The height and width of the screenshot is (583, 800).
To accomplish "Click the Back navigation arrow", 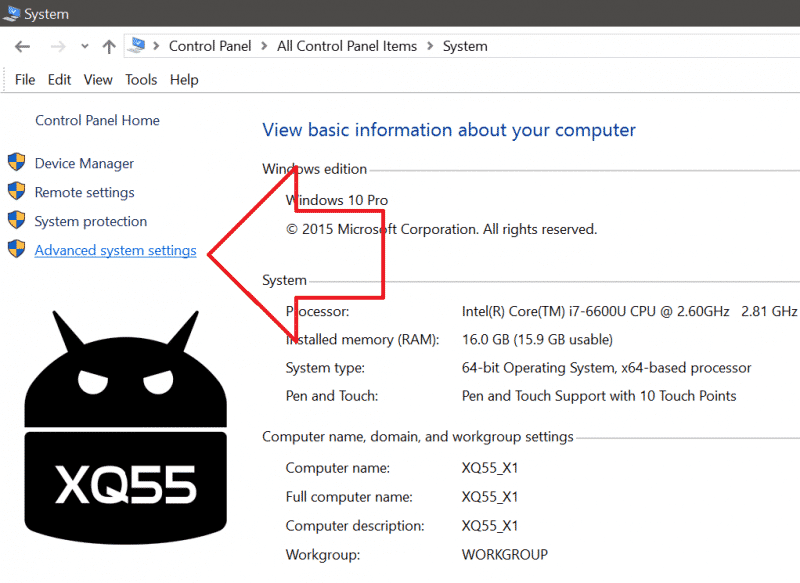I will coord(23,46).
